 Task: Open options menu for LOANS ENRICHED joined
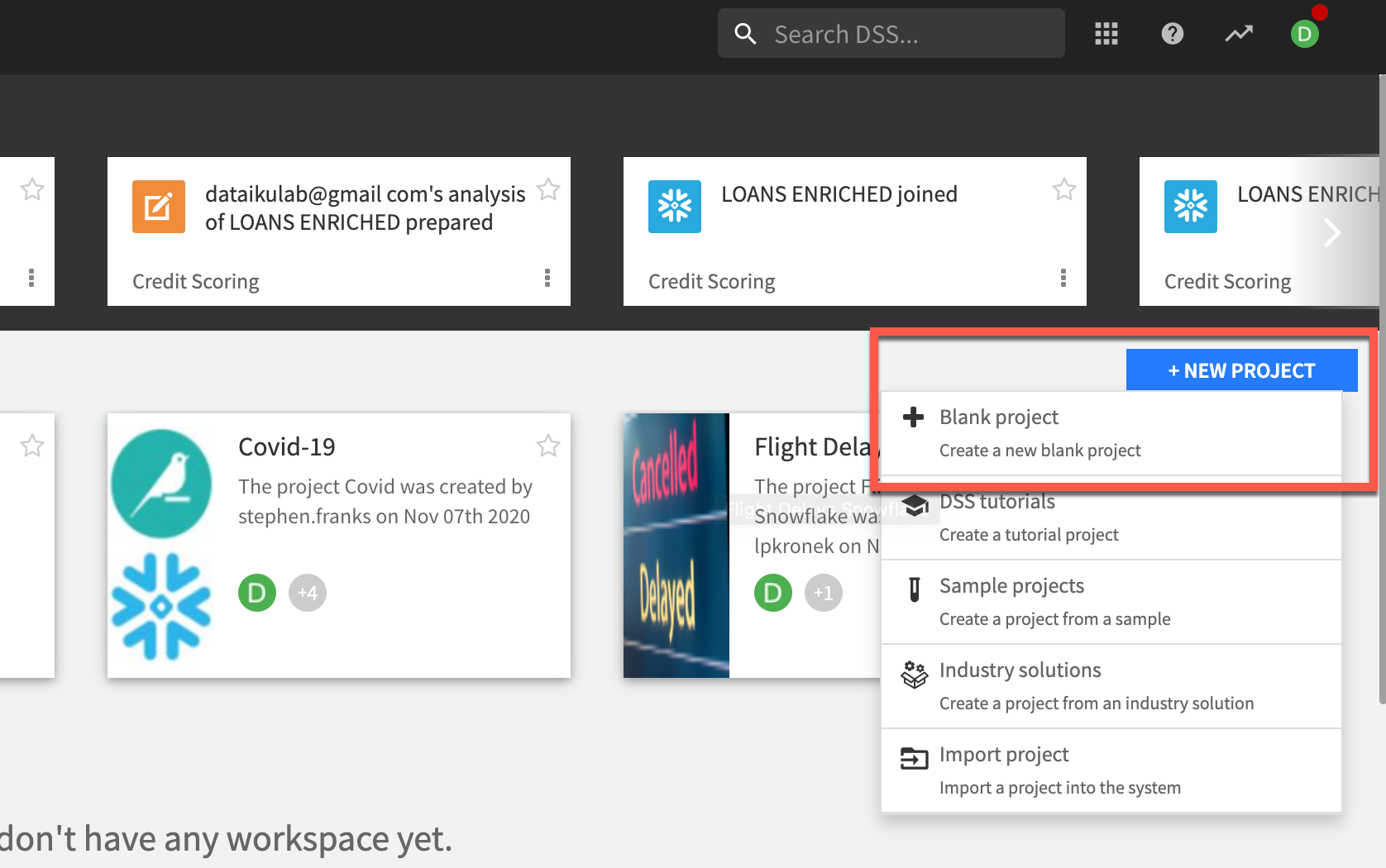1063,278
